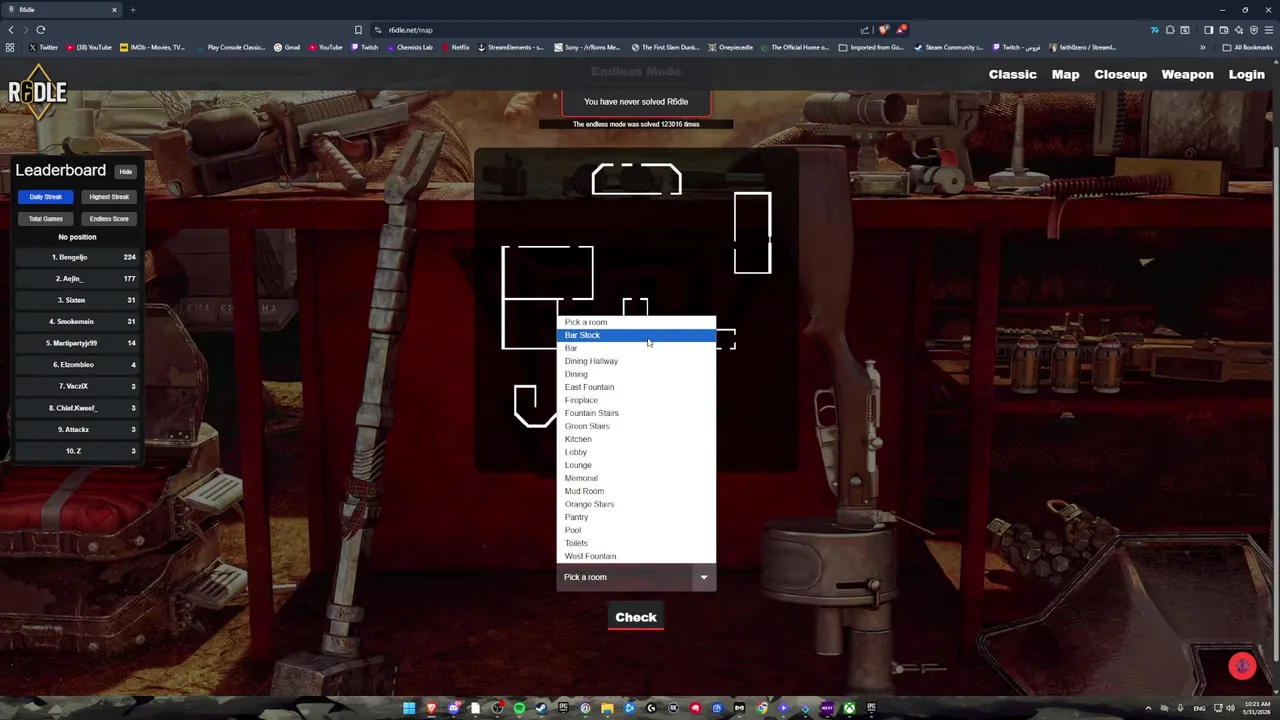The width and height of the screenshot is (1280, 720).
Task: Open the apps grid in bookmarks bar
Action: [x=10, y=47]
